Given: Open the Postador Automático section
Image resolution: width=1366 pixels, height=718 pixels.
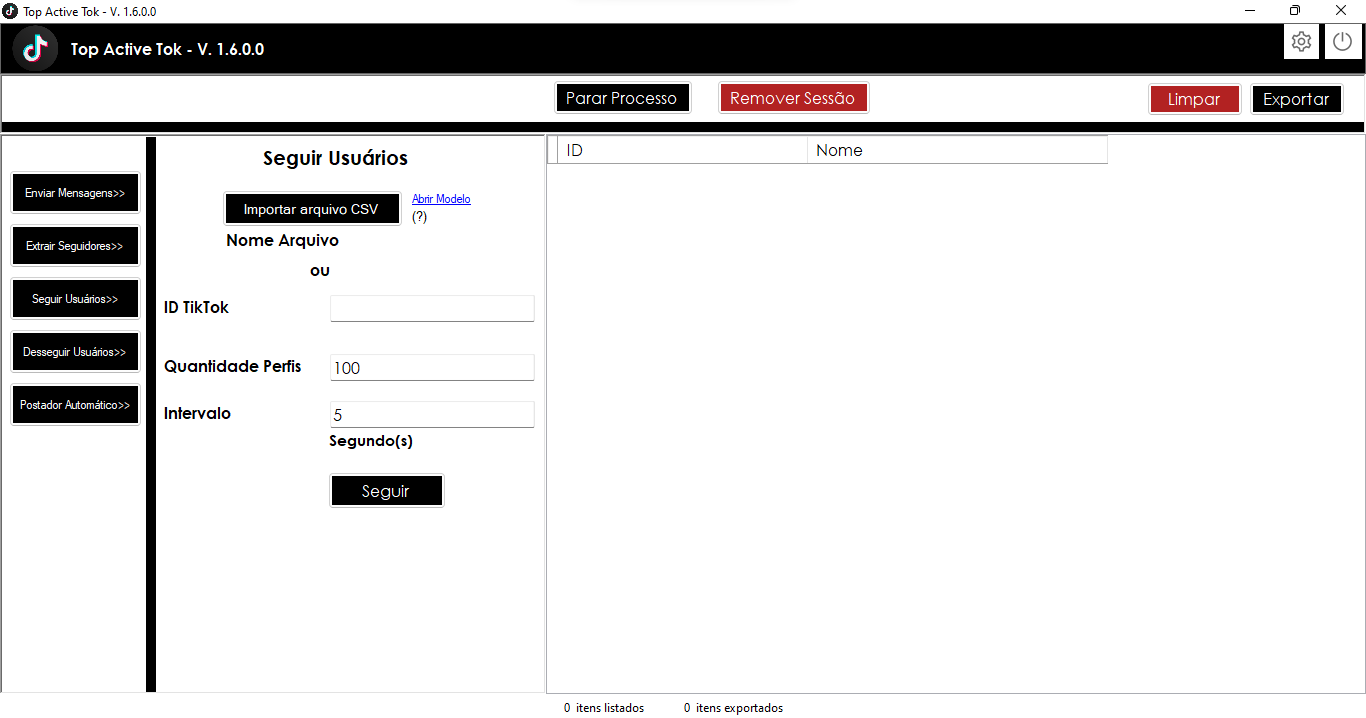Looking at the screenshot, I should 75,404.
